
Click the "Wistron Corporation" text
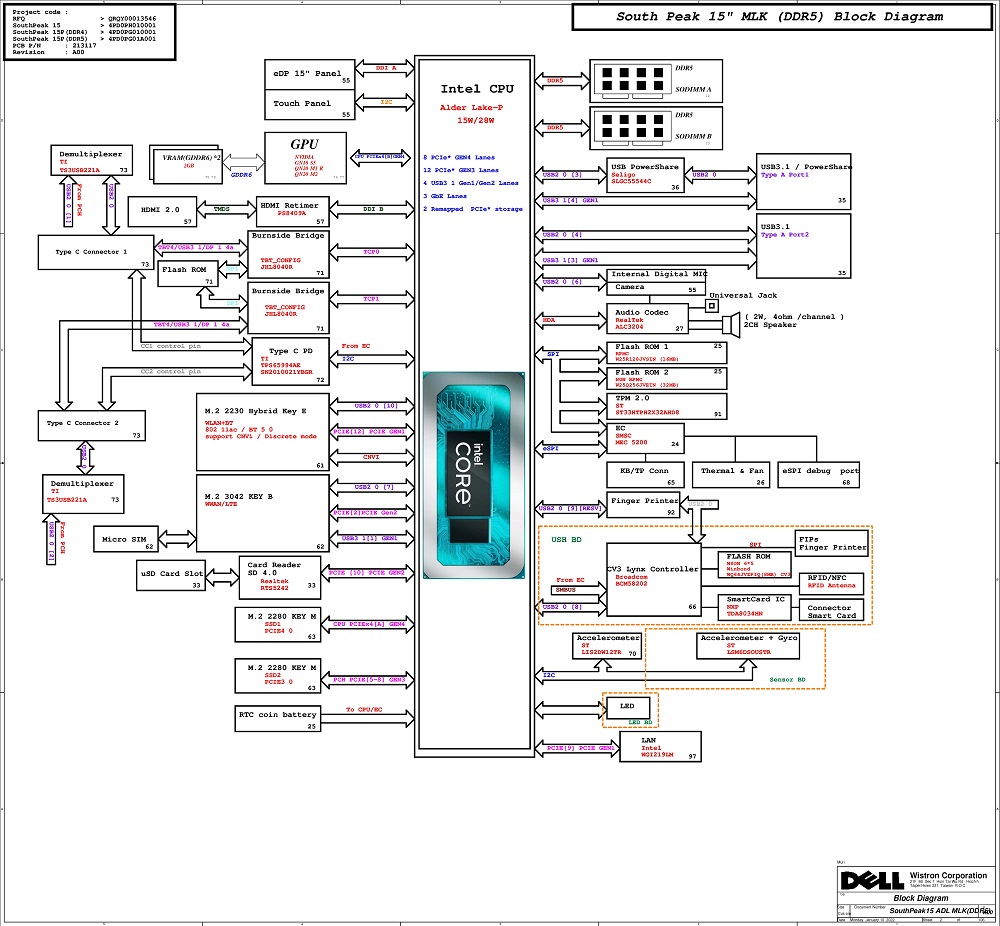tap(948, 876)
